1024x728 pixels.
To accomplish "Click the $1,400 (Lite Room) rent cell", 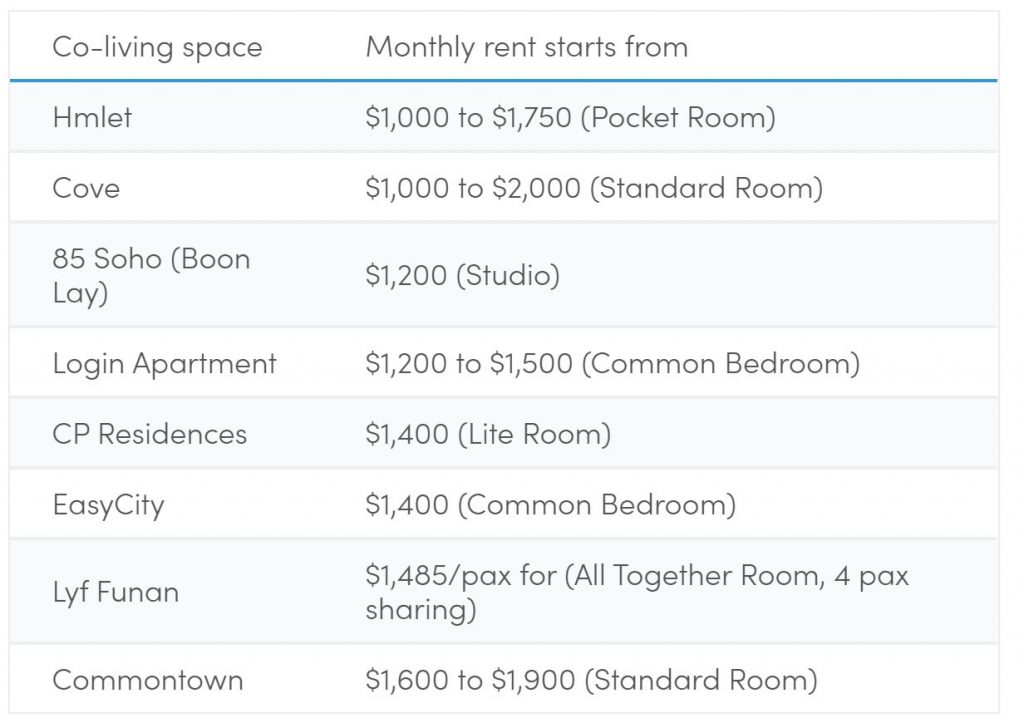I will [487, 434].
